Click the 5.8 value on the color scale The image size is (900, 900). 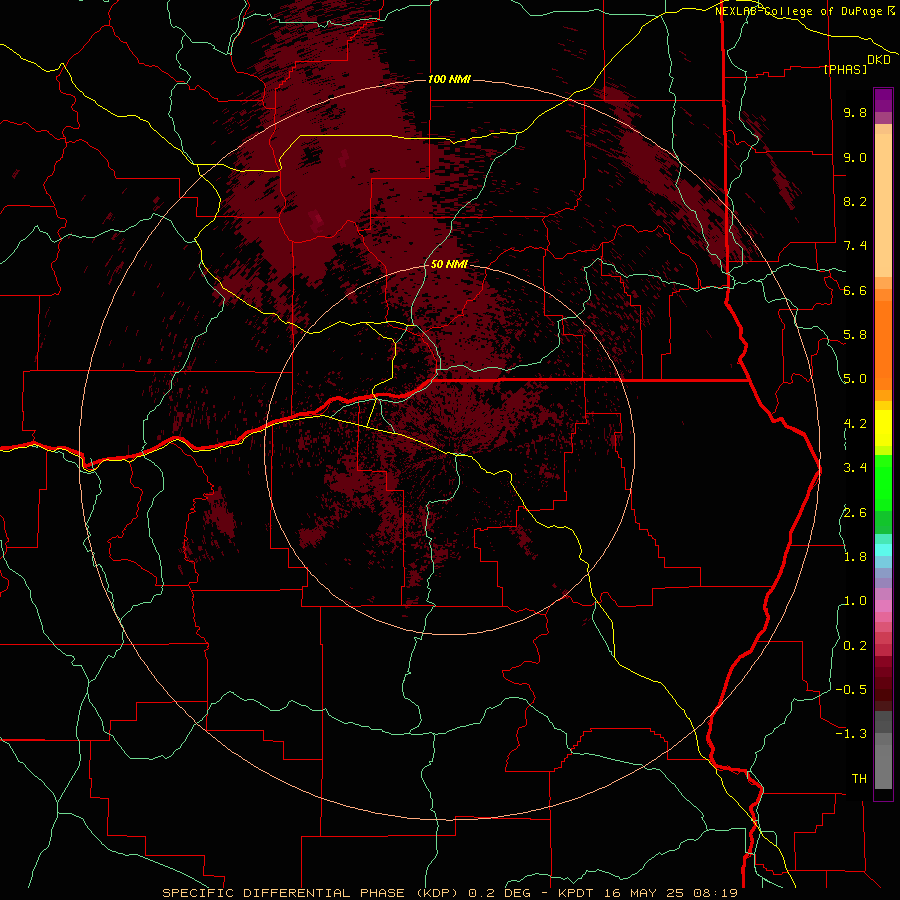[855, 335]
